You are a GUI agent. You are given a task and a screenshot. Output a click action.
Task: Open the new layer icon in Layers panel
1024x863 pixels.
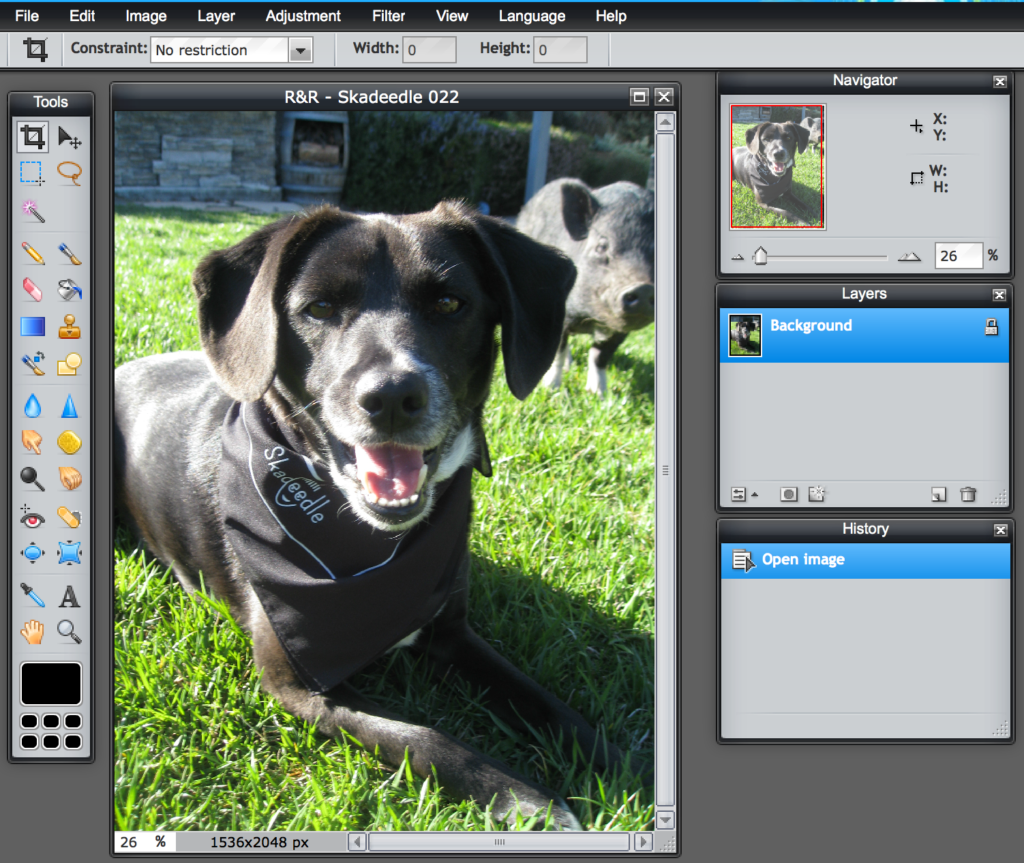tap(938, 494)
